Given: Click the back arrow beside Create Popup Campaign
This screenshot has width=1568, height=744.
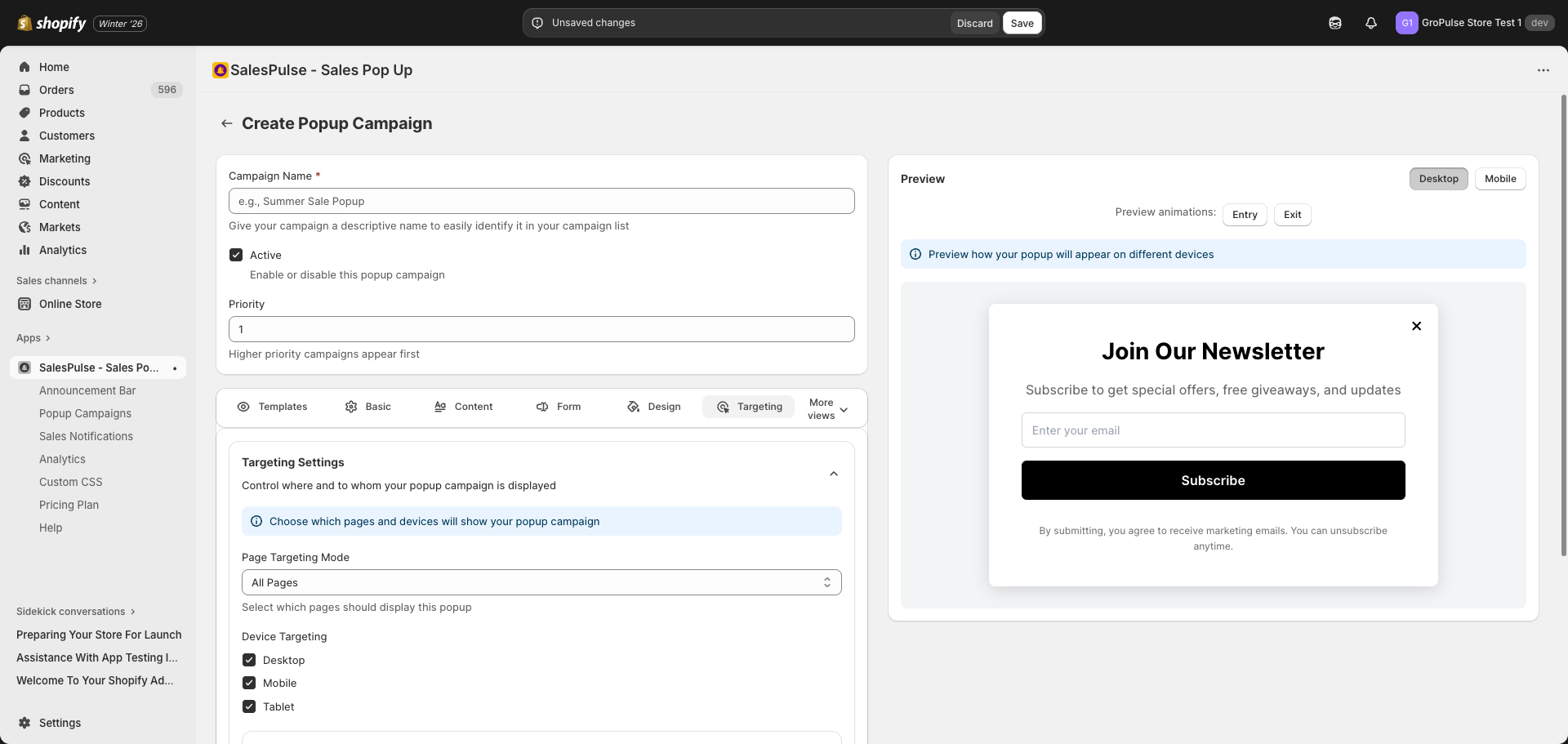Looking at the screenshot, I should pos(227,123).
